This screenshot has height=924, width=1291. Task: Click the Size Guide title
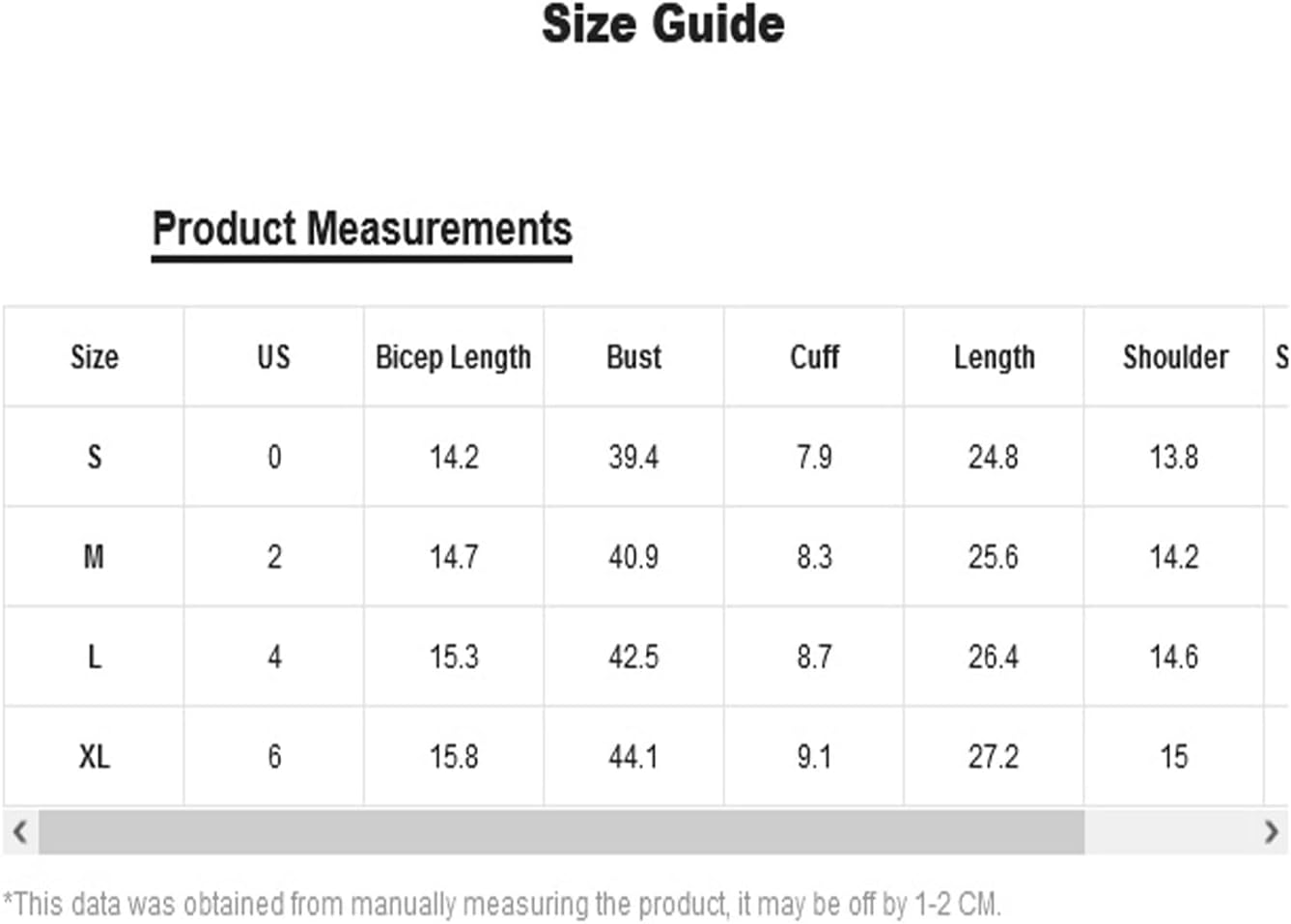662,24
